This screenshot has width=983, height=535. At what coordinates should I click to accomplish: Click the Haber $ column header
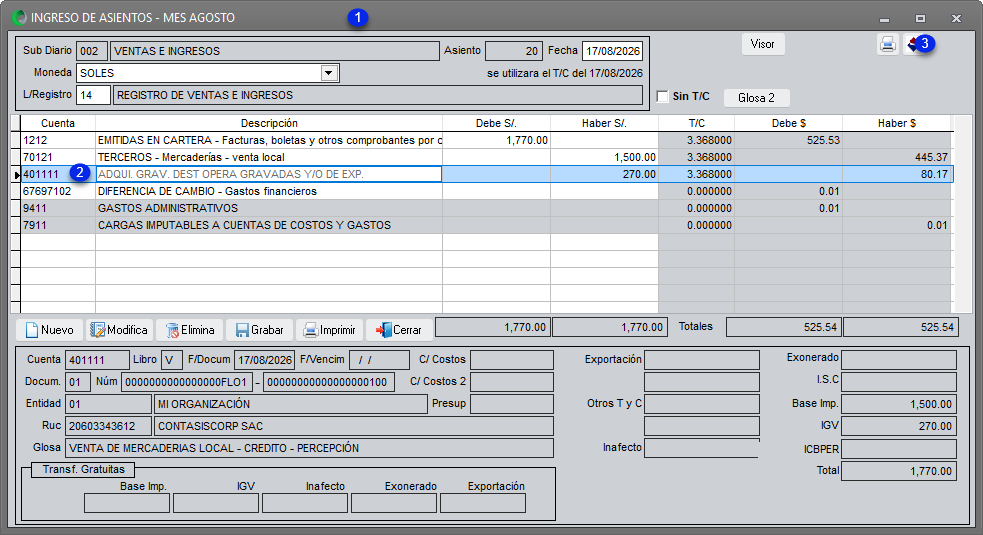(896, 123)
